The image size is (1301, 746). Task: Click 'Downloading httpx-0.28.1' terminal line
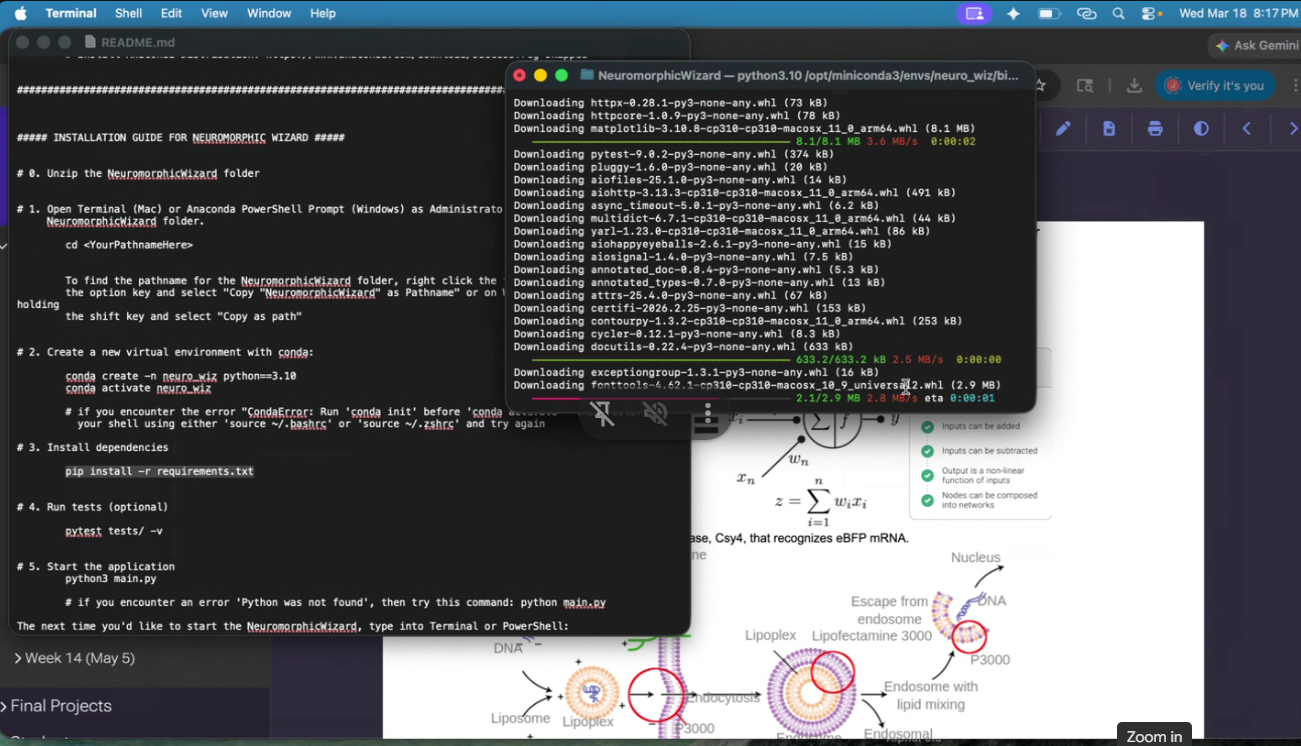pyautogui.click(x=670, y=103)
